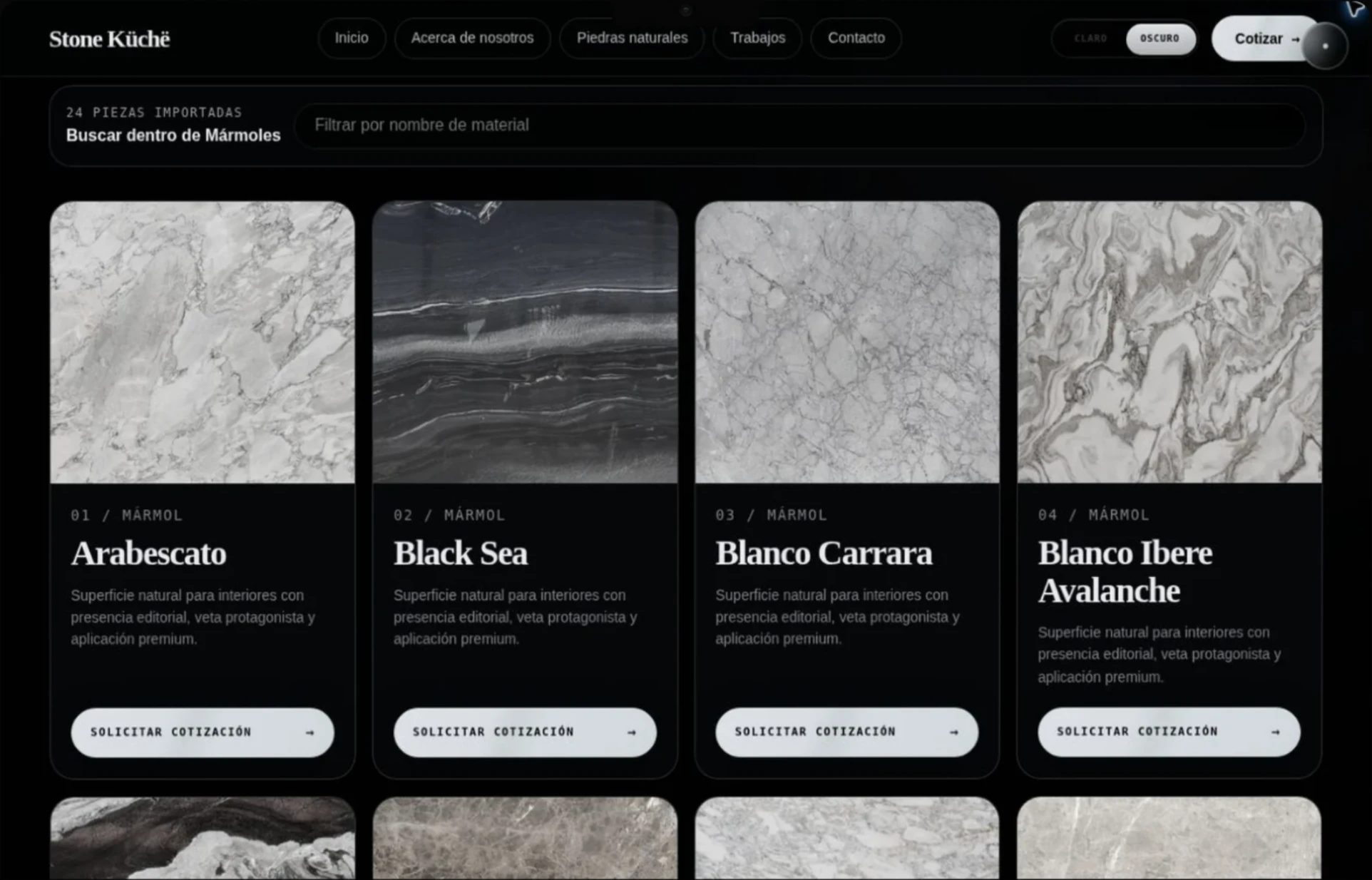Open the Blanco Ibere Avalanche image
Image resolution: width=1372 pixels, height=880 pixels.
coord(1169,342)
